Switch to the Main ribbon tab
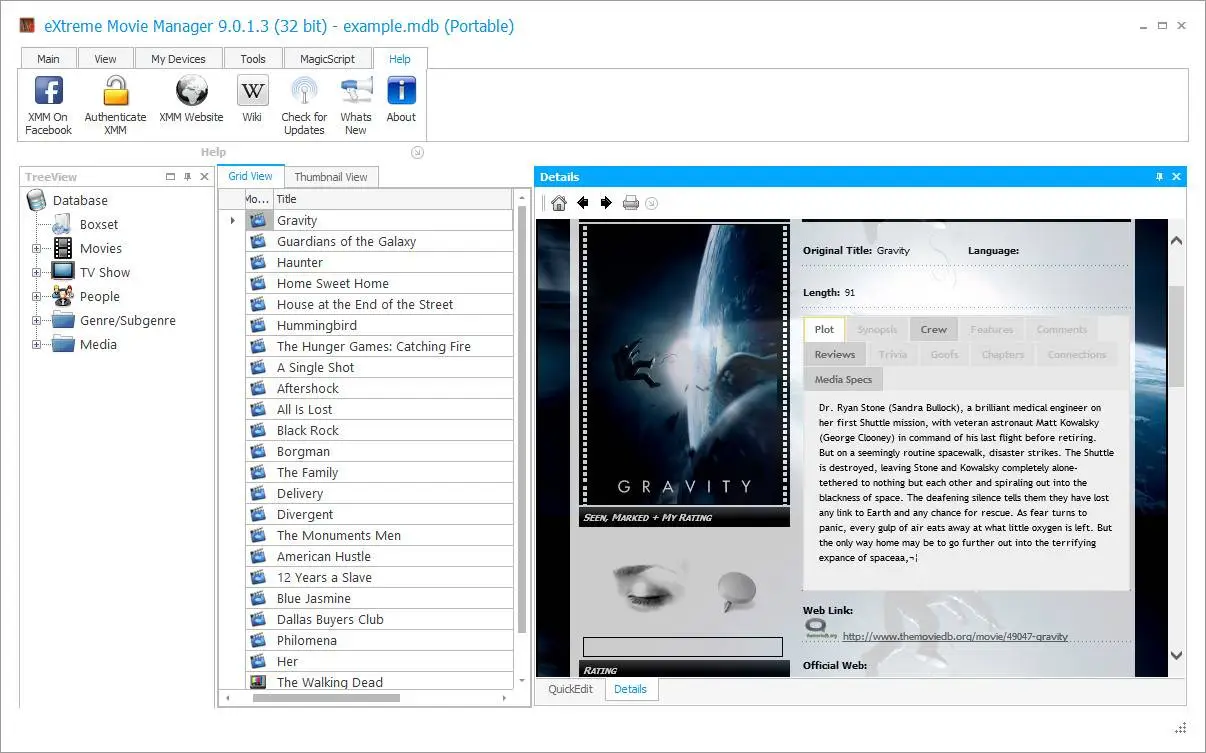Image resolution: width=1206 pixels, height=753 pixels. 48,59
